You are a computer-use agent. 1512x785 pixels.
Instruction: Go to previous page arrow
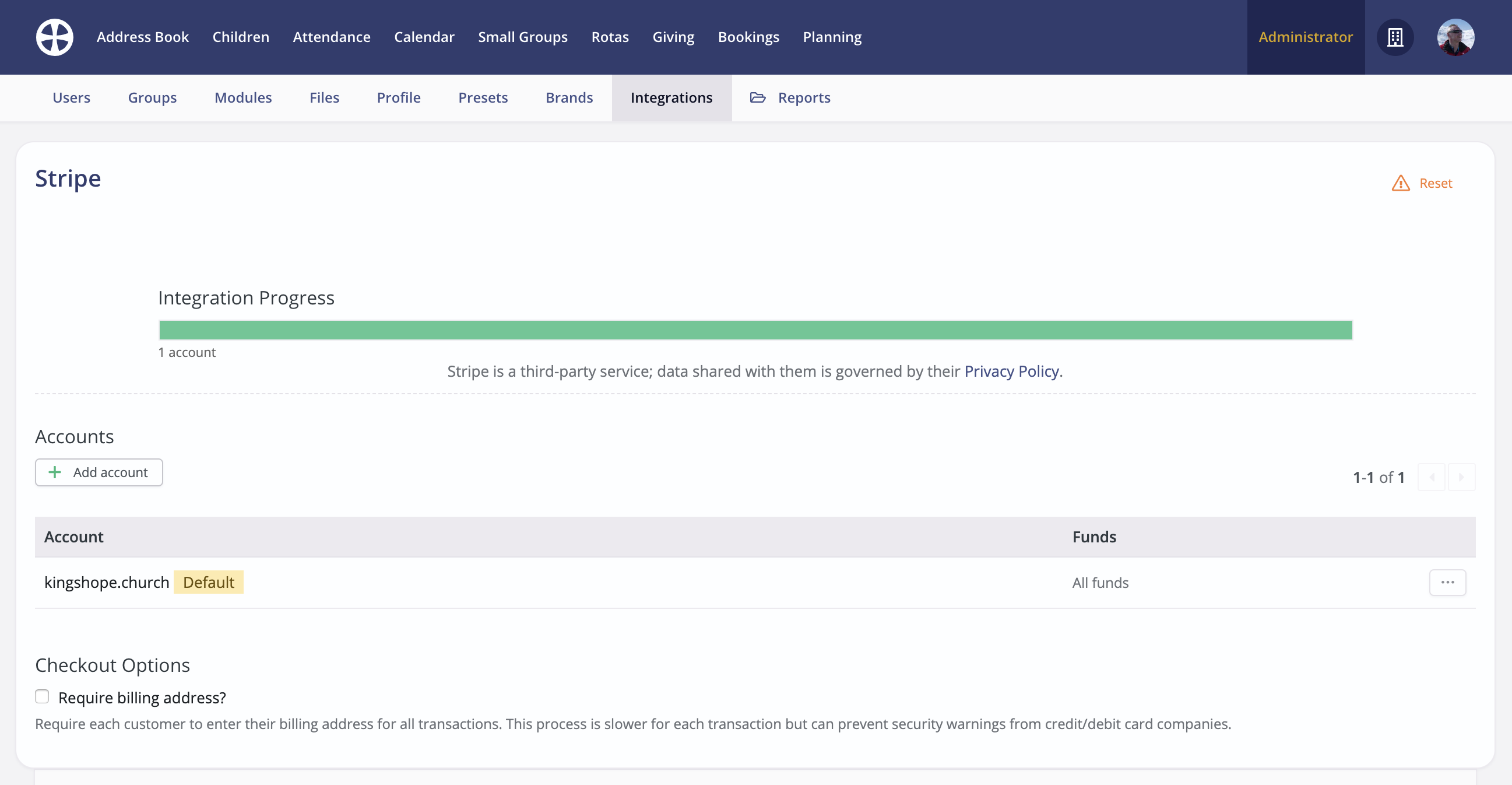tap(1432, 476)
